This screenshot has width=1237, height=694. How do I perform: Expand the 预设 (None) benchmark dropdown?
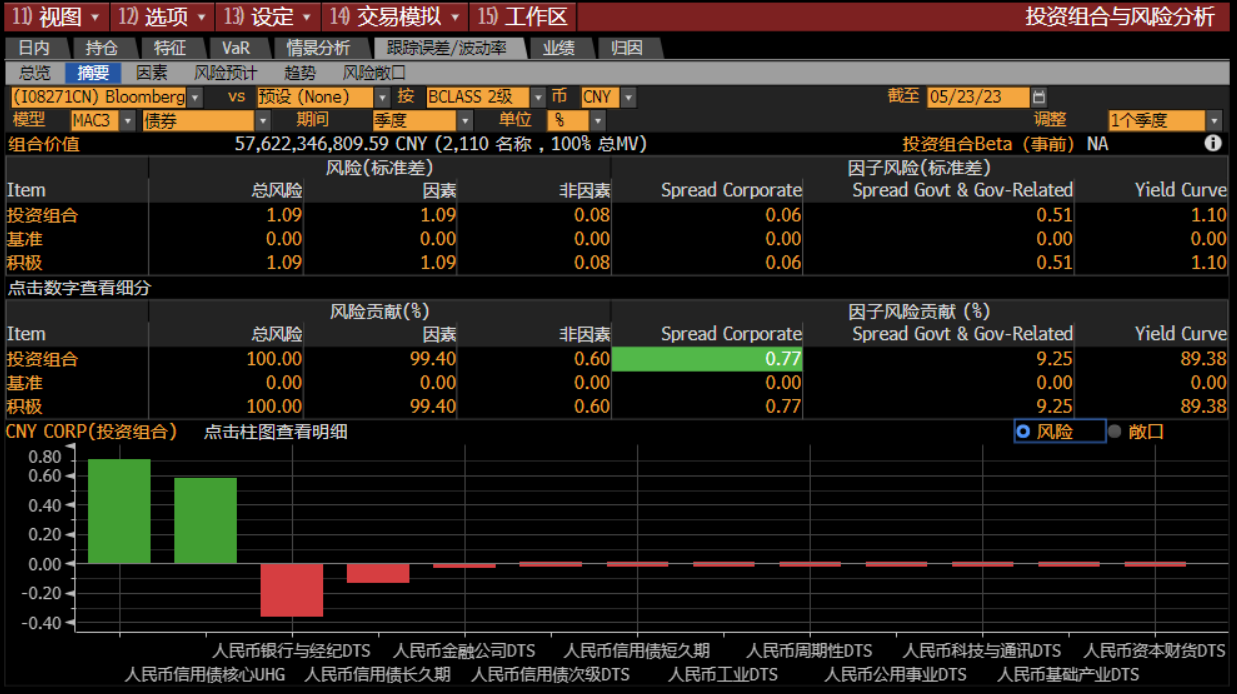[x=382, y=97]
